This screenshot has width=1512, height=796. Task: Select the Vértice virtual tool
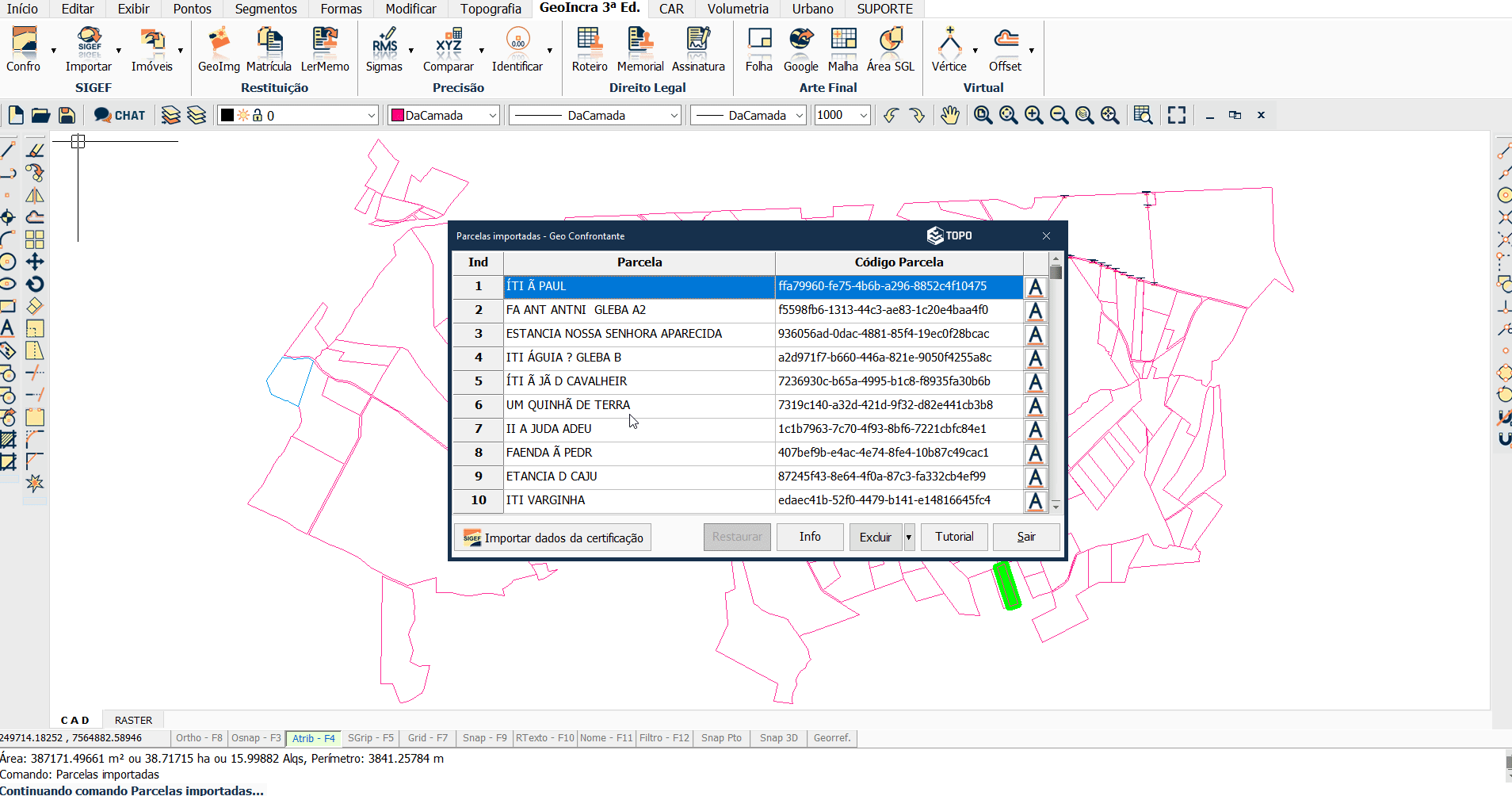coord(949,48)
